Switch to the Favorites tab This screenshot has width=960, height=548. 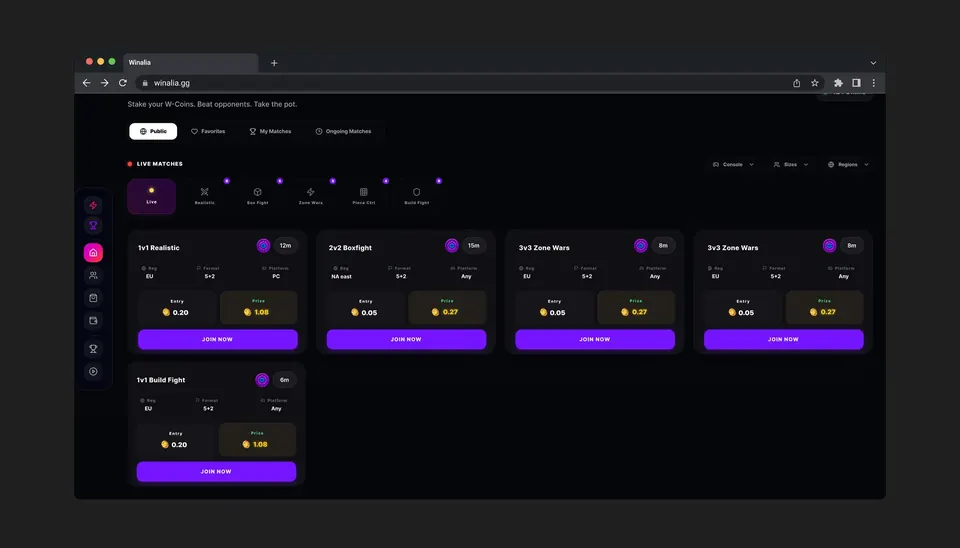pos(208,131)
